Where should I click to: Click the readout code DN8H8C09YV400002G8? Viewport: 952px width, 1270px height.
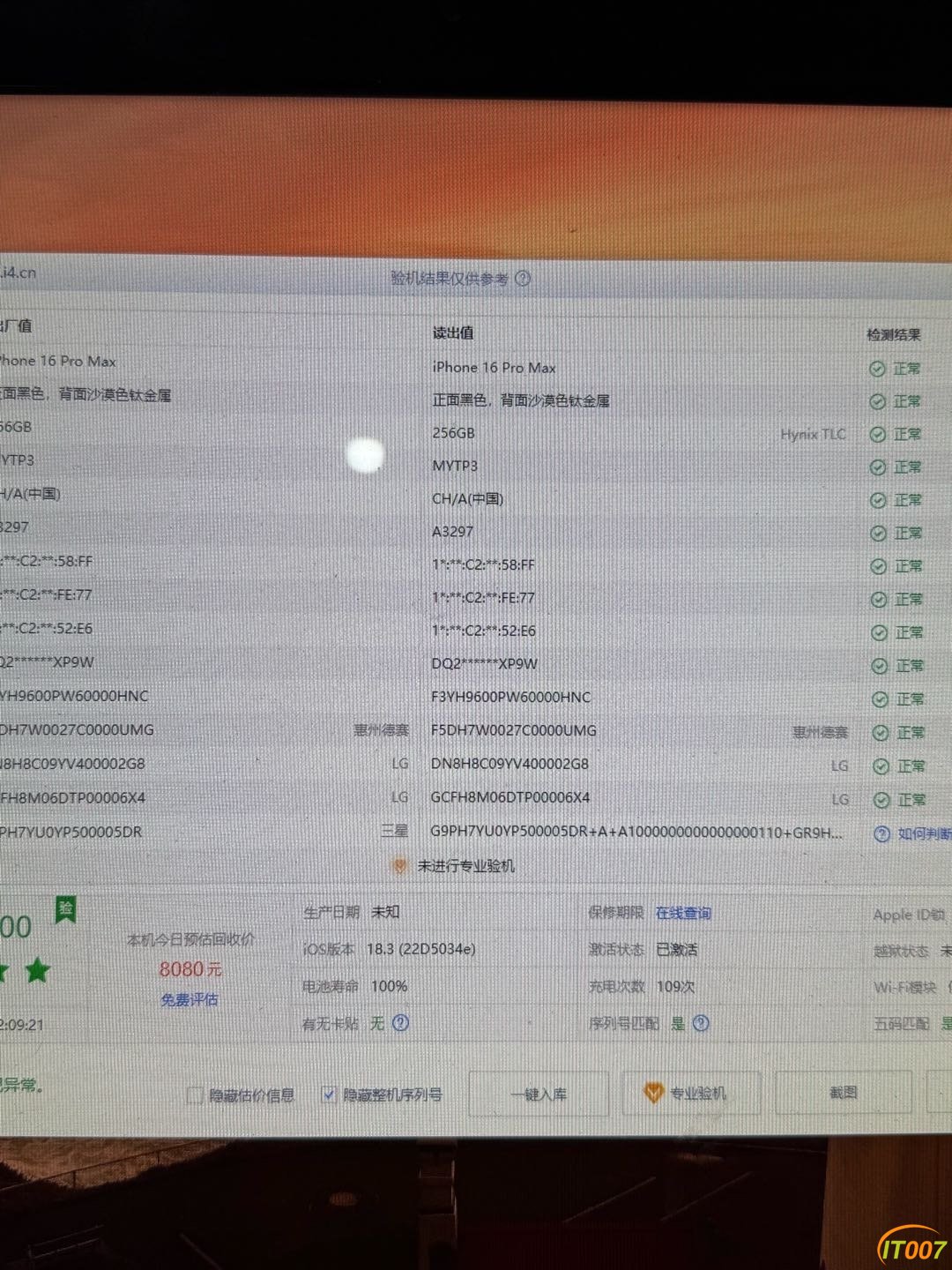click(x=509, y=764)
